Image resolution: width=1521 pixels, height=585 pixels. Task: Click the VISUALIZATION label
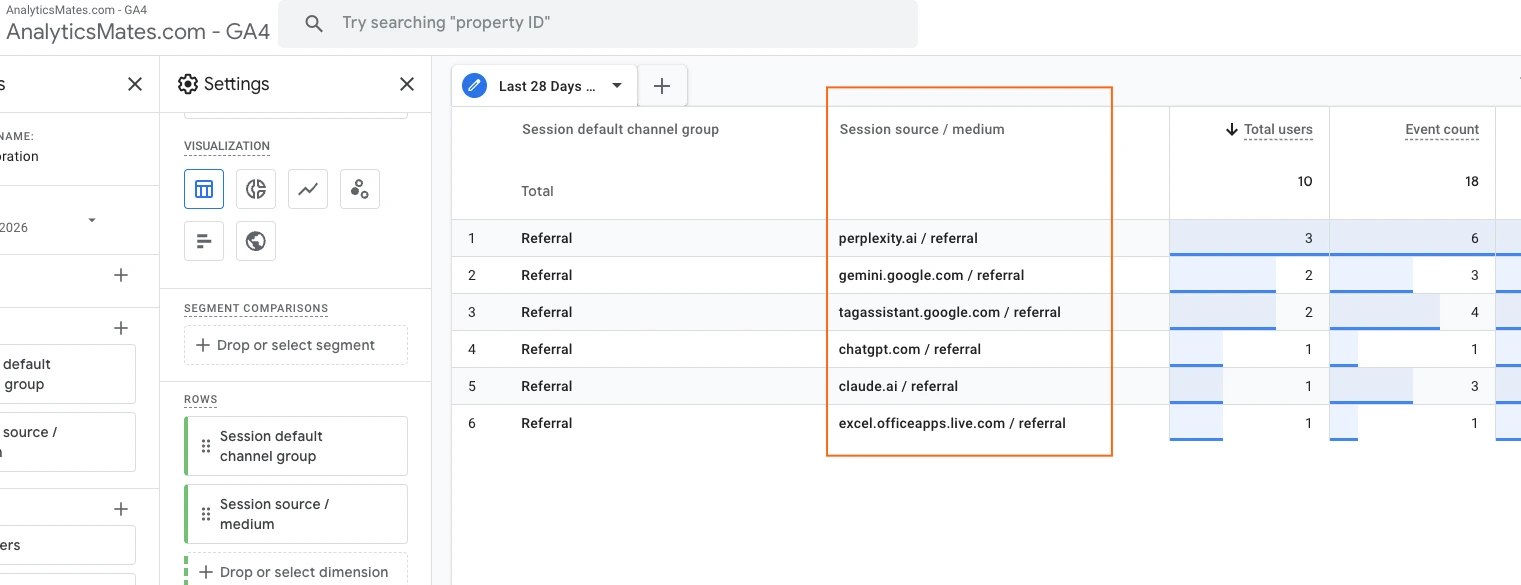coord(227,146)
